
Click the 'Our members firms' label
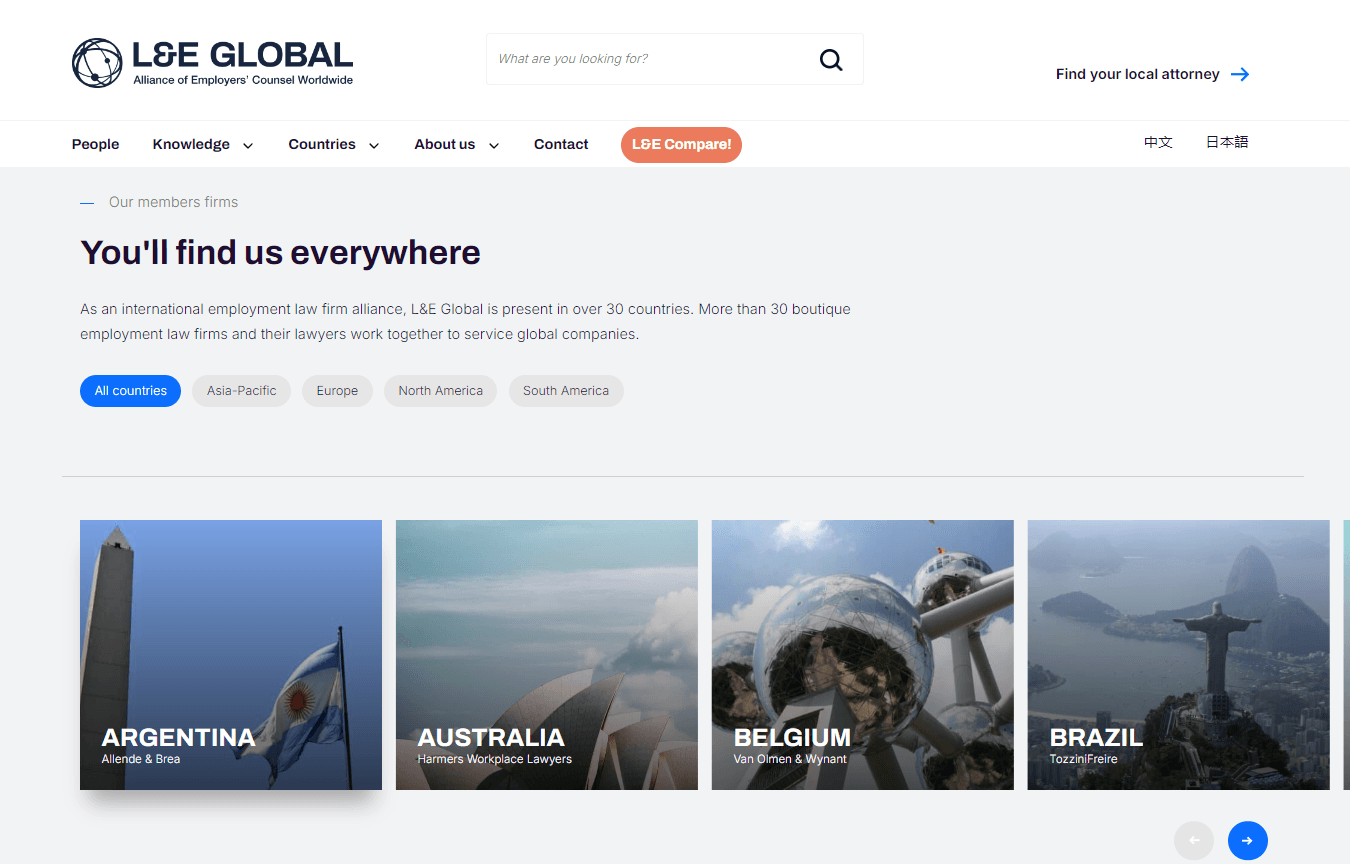[x=173, y=202]
